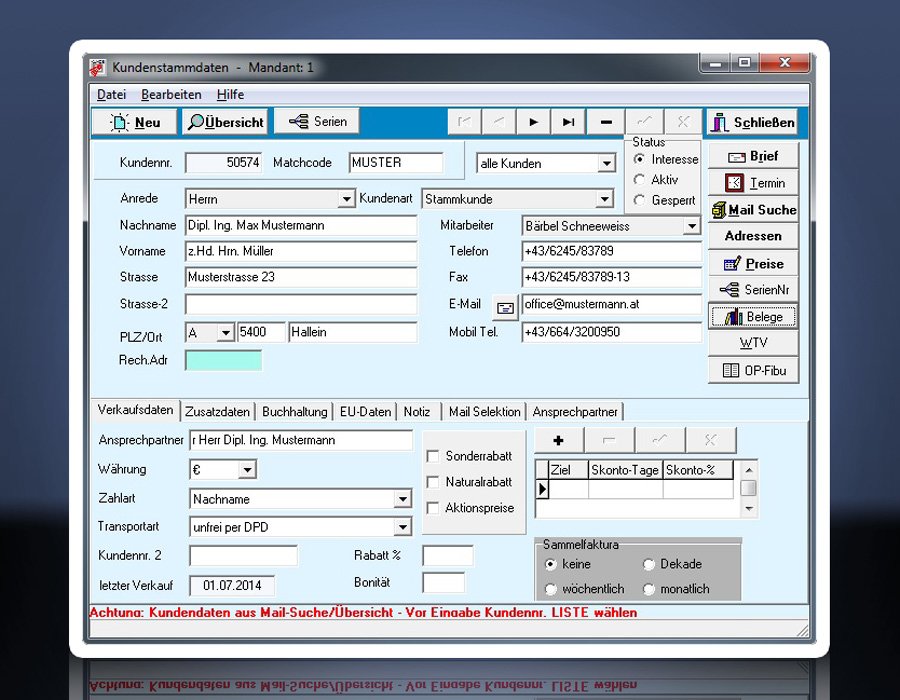This screenshot has width=900, height=700.
Task: Remove payment term row with minus button
Action: coord(609,440)
